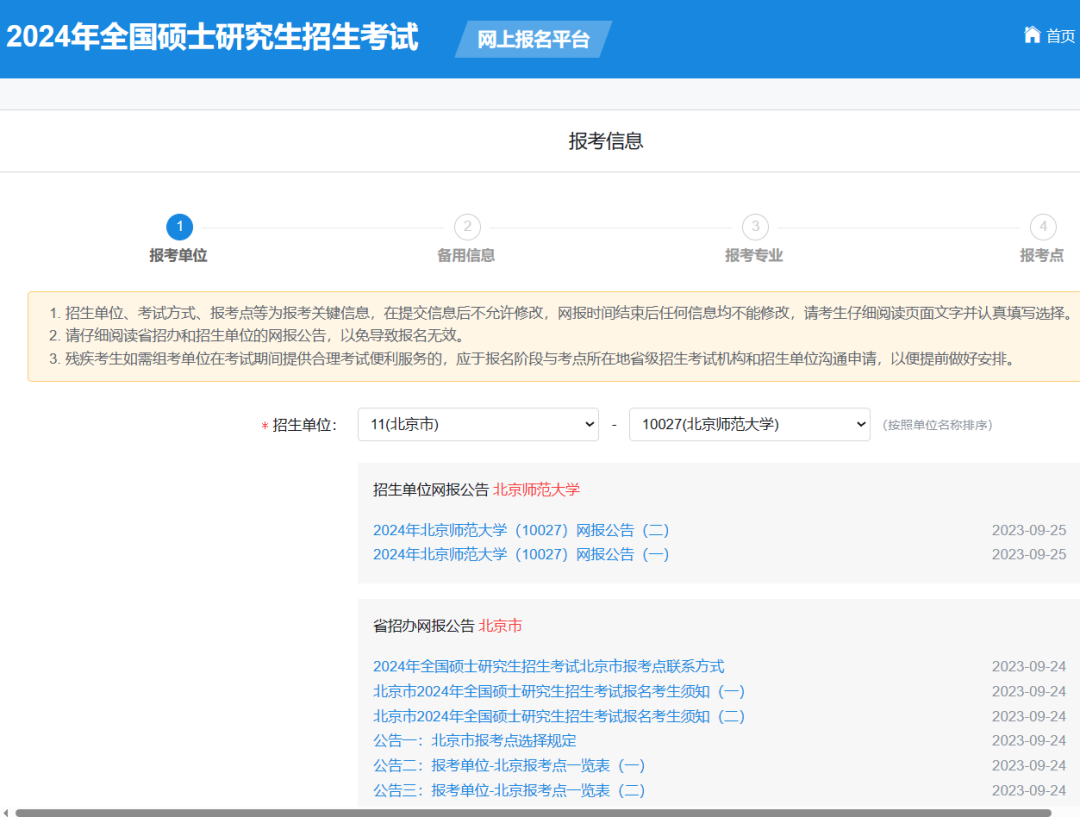
Task: Click 2023-09-25 date of 网报公告(二)
Action: (1028, 530)
